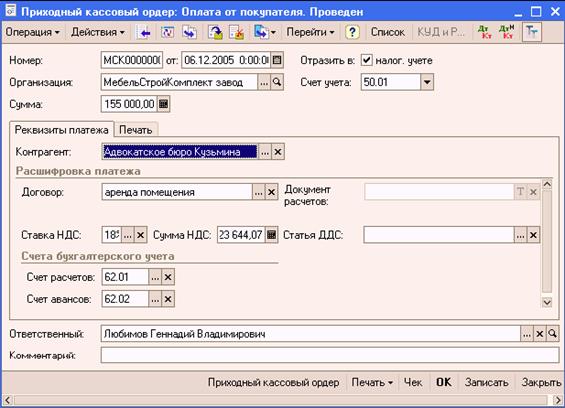Open the calendar picker next to date field
Image resolution: width=565 pixels, height=408 pixels.
pyautogui.click(x=277, y=60)
